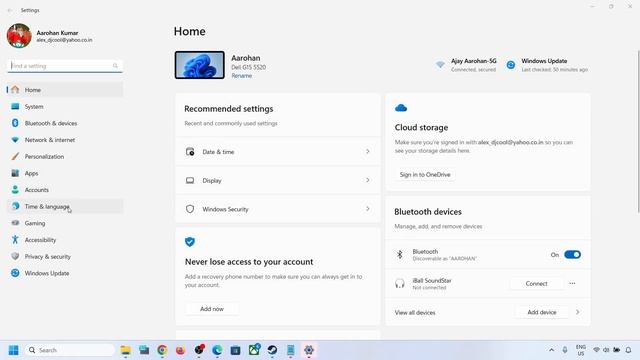
Task: Click the Find a setting search box
Action: [65, 66]
